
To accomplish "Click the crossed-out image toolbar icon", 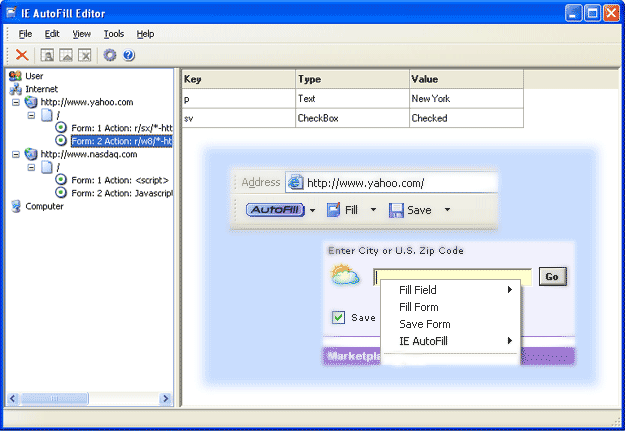I will 85,55.
